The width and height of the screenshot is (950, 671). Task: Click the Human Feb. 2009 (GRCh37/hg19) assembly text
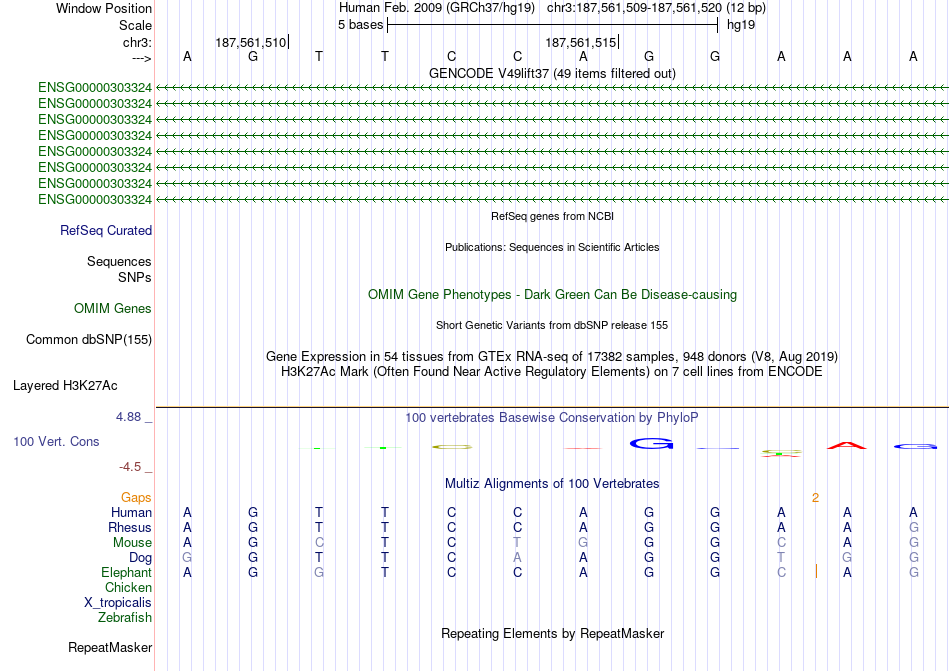tap(437, 8)
